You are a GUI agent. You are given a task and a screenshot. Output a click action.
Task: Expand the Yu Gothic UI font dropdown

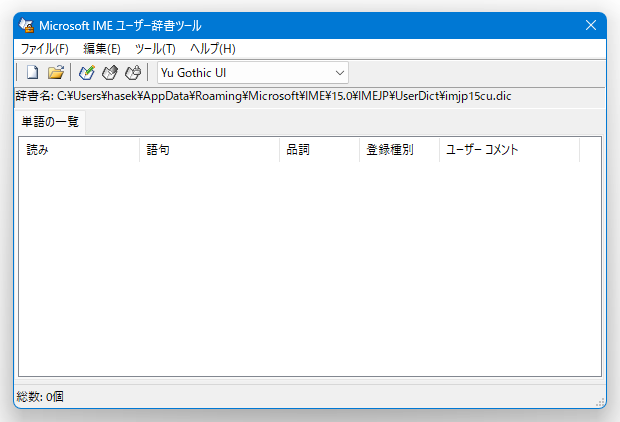point(339,73)
